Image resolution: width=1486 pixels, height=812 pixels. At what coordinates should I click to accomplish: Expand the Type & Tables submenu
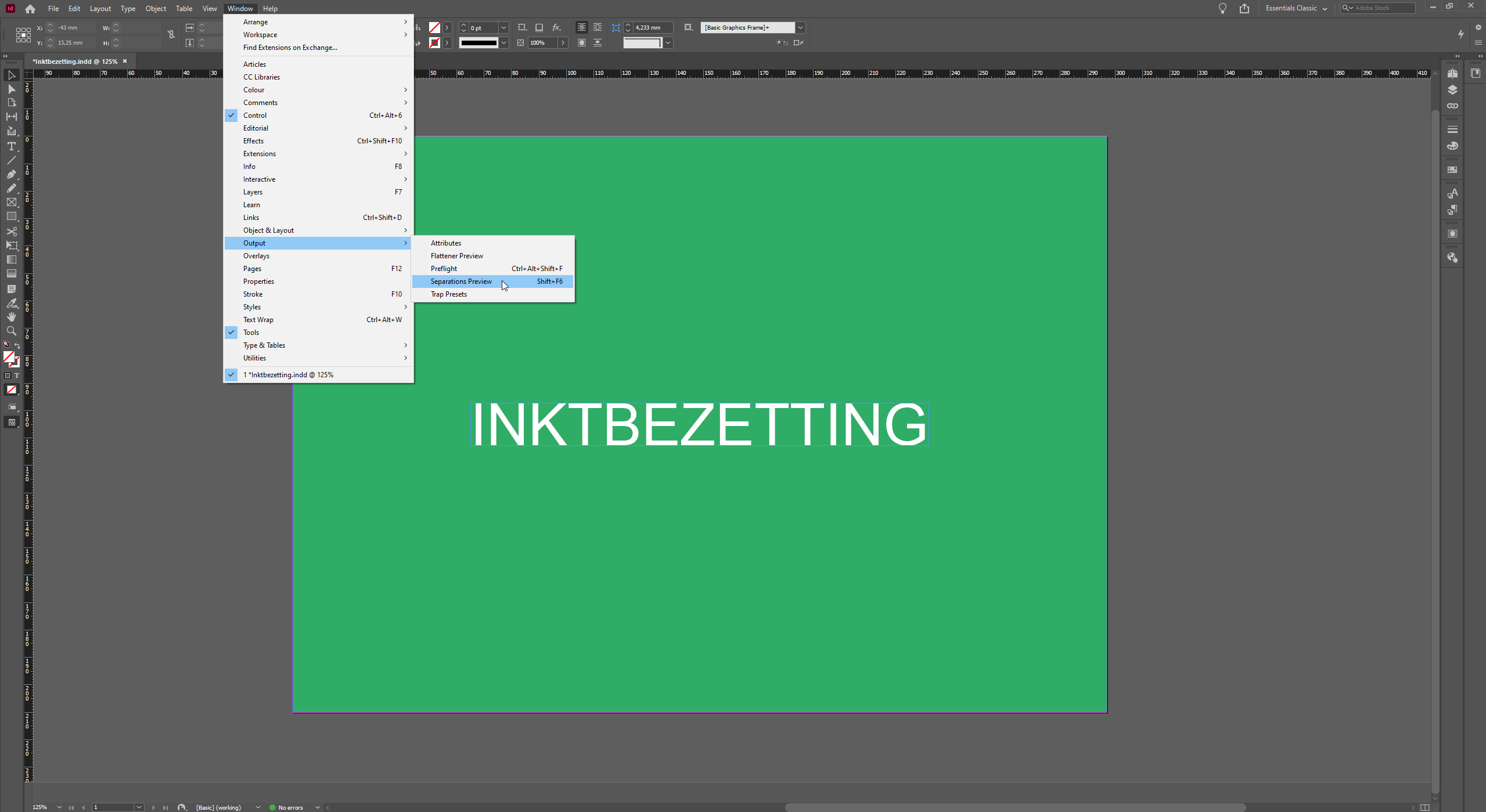(x=319, y=345)
